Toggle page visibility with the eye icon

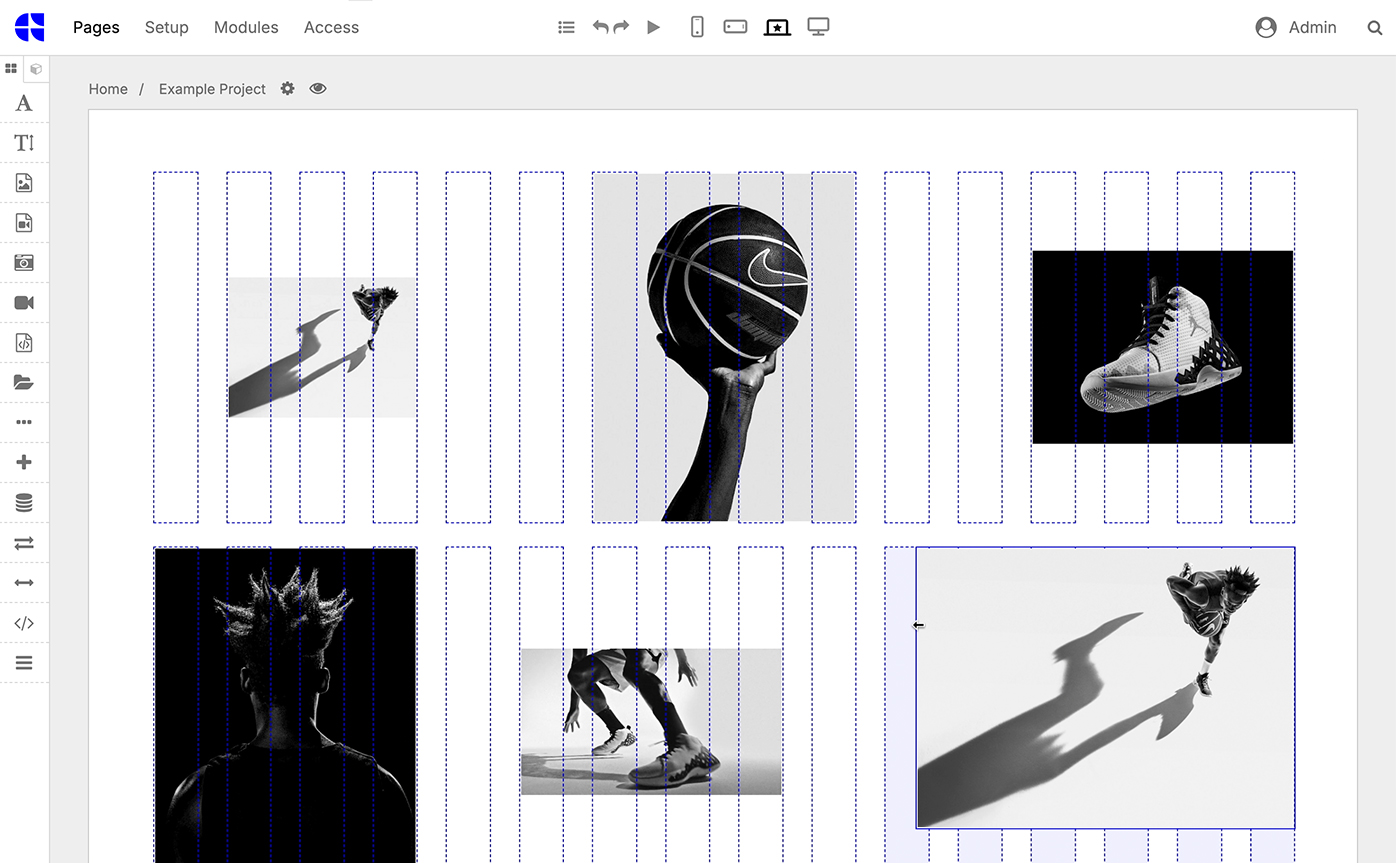coord(317,89)
